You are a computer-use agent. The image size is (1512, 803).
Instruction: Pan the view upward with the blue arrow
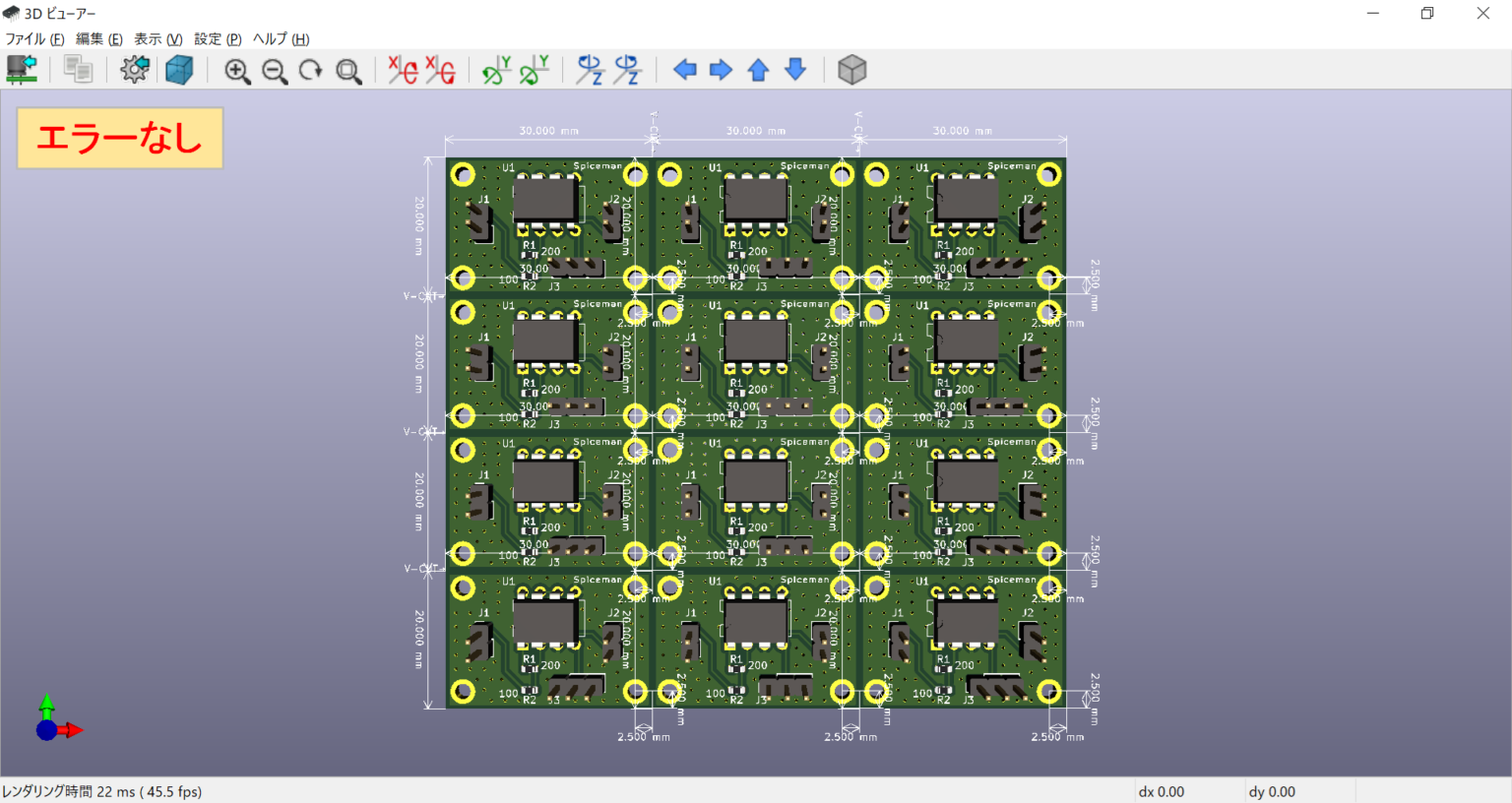point(758,69)
